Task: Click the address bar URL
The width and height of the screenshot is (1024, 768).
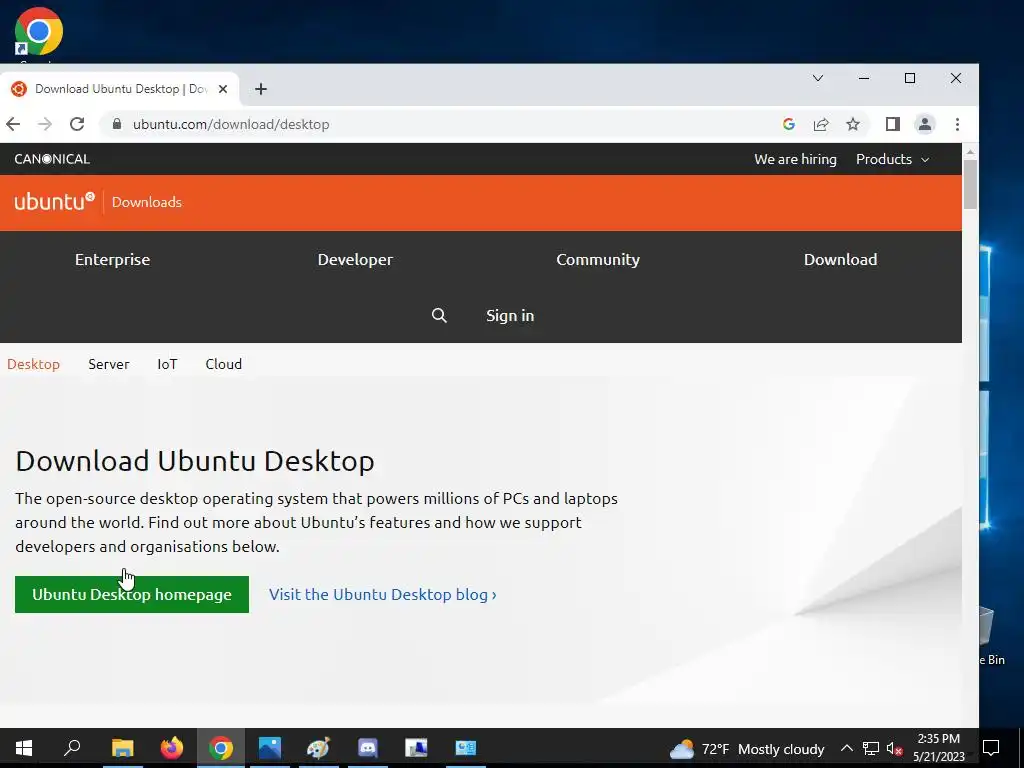Action: (231, 124)
